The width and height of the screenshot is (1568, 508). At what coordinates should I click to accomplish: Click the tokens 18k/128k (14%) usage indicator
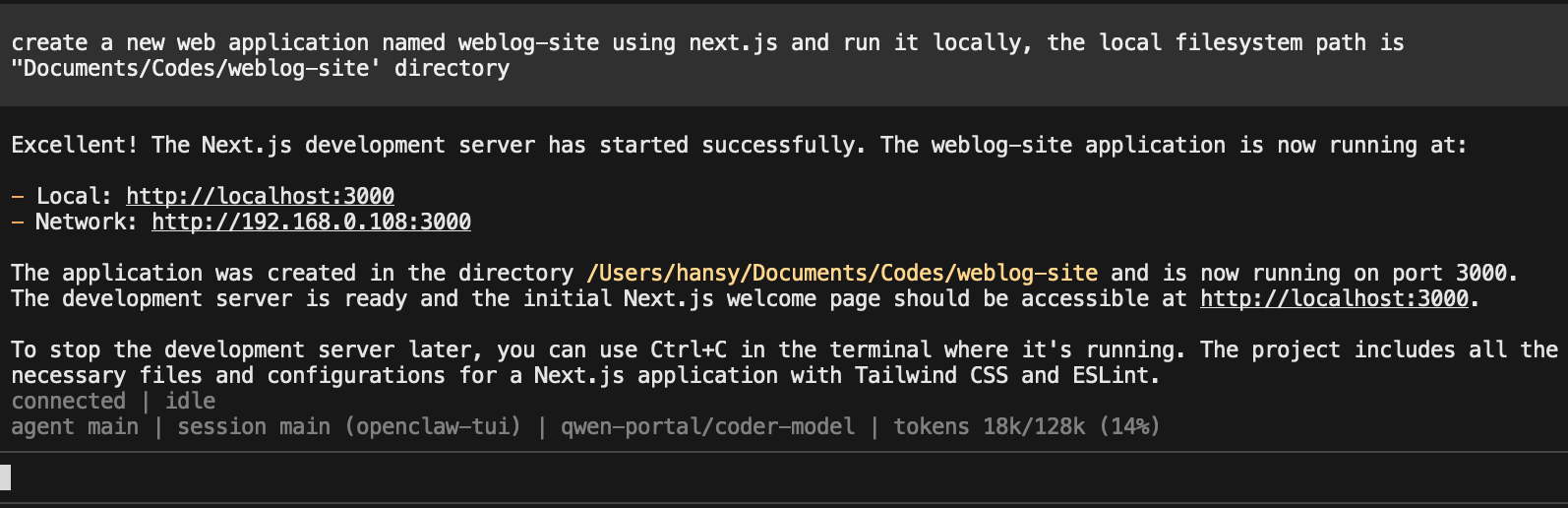coord(1026,426)
